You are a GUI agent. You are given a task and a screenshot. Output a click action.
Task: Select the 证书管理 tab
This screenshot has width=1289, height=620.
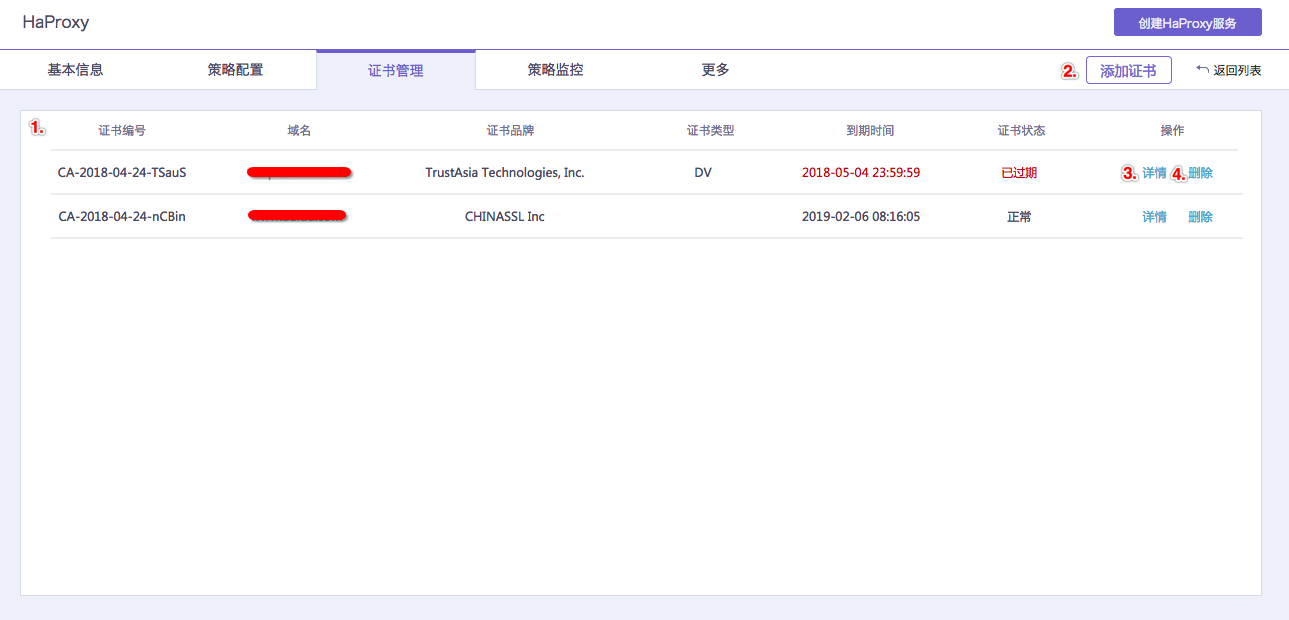[x=396, y=70]
